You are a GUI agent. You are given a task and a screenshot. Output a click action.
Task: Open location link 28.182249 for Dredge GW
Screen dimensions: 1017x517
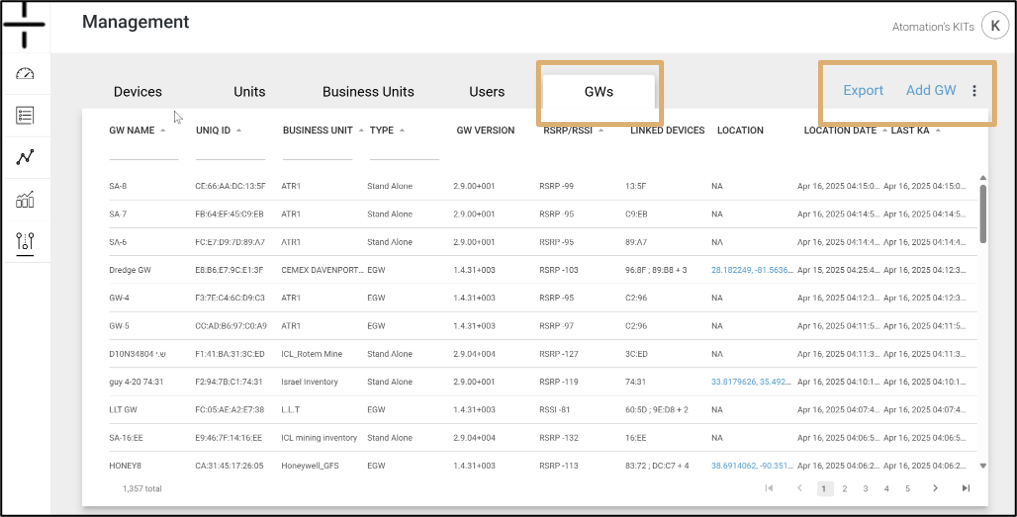click(x=752, y=270)
